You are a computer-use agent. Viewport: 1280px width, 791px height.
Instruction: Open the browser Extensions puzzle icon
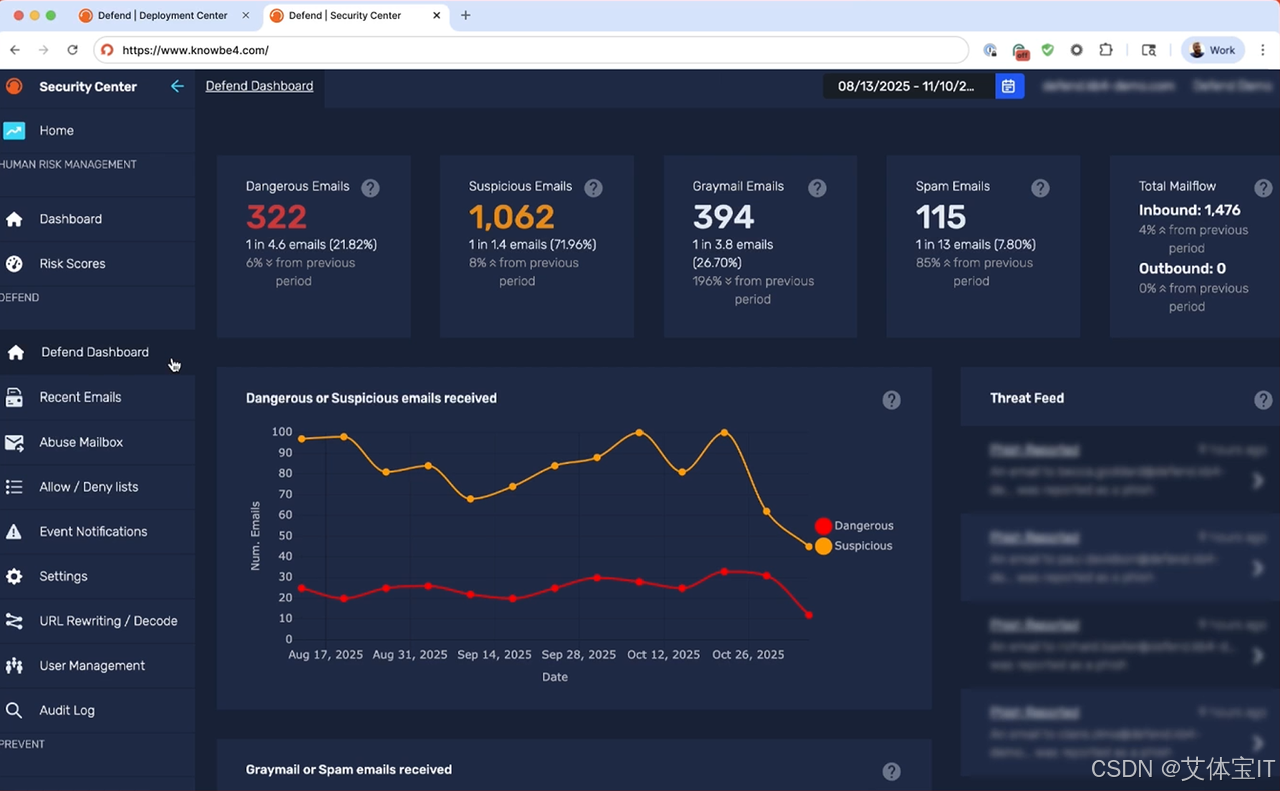coord(1105,50)
